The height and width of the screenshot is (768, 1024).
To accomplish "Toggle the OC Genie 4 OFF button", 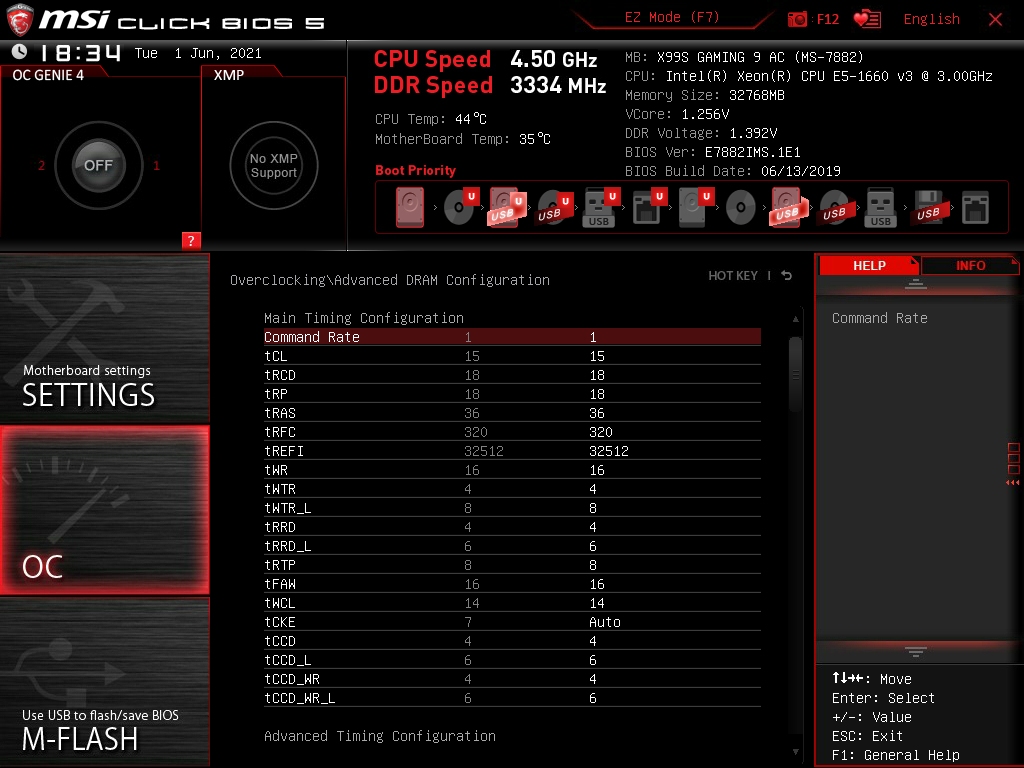I will coord(98,165).
